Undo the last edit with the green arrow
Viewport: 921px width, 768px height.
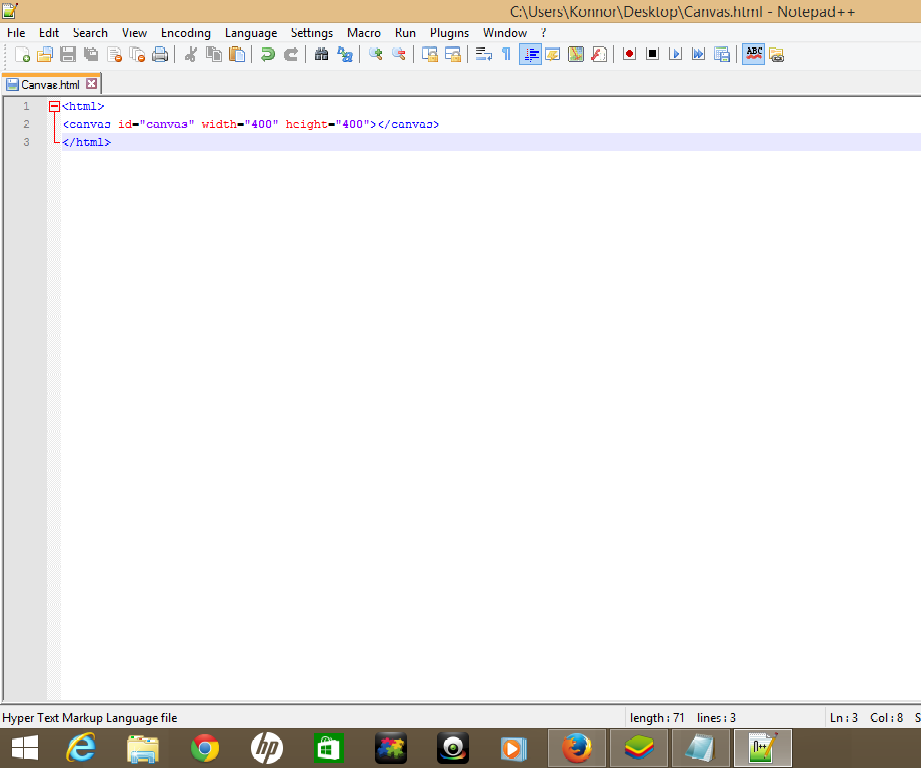[267, 55]
